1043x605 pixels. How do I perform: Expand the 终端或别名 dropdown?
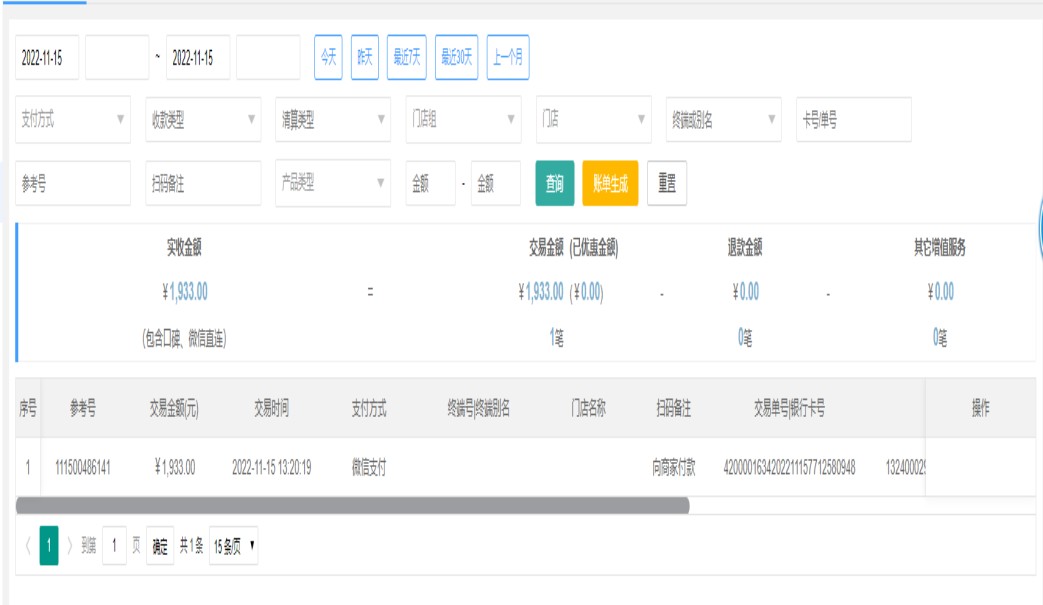(723, 120)
